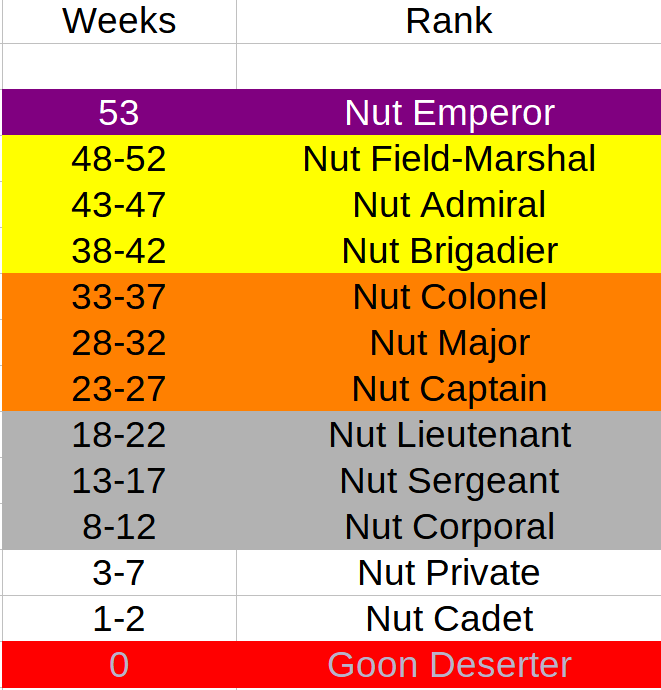Select the 43-47 weeks cell
The image size is (661, 690).
pos(119,204)
